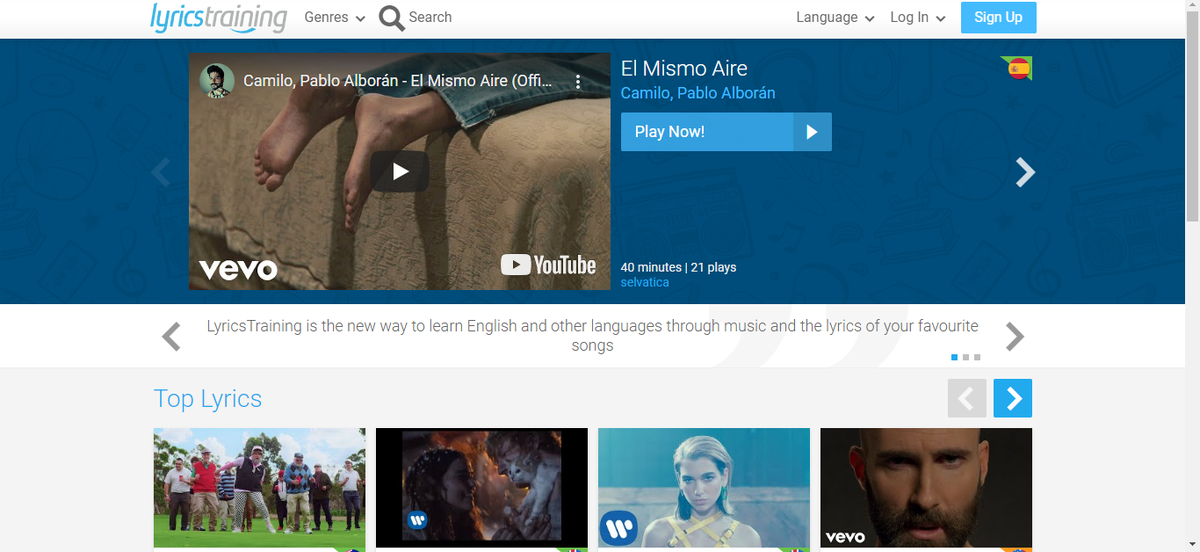Open the golf course group video thumbnail
Viewport: 1200px width, 552px height.
(x=259, y=488)
